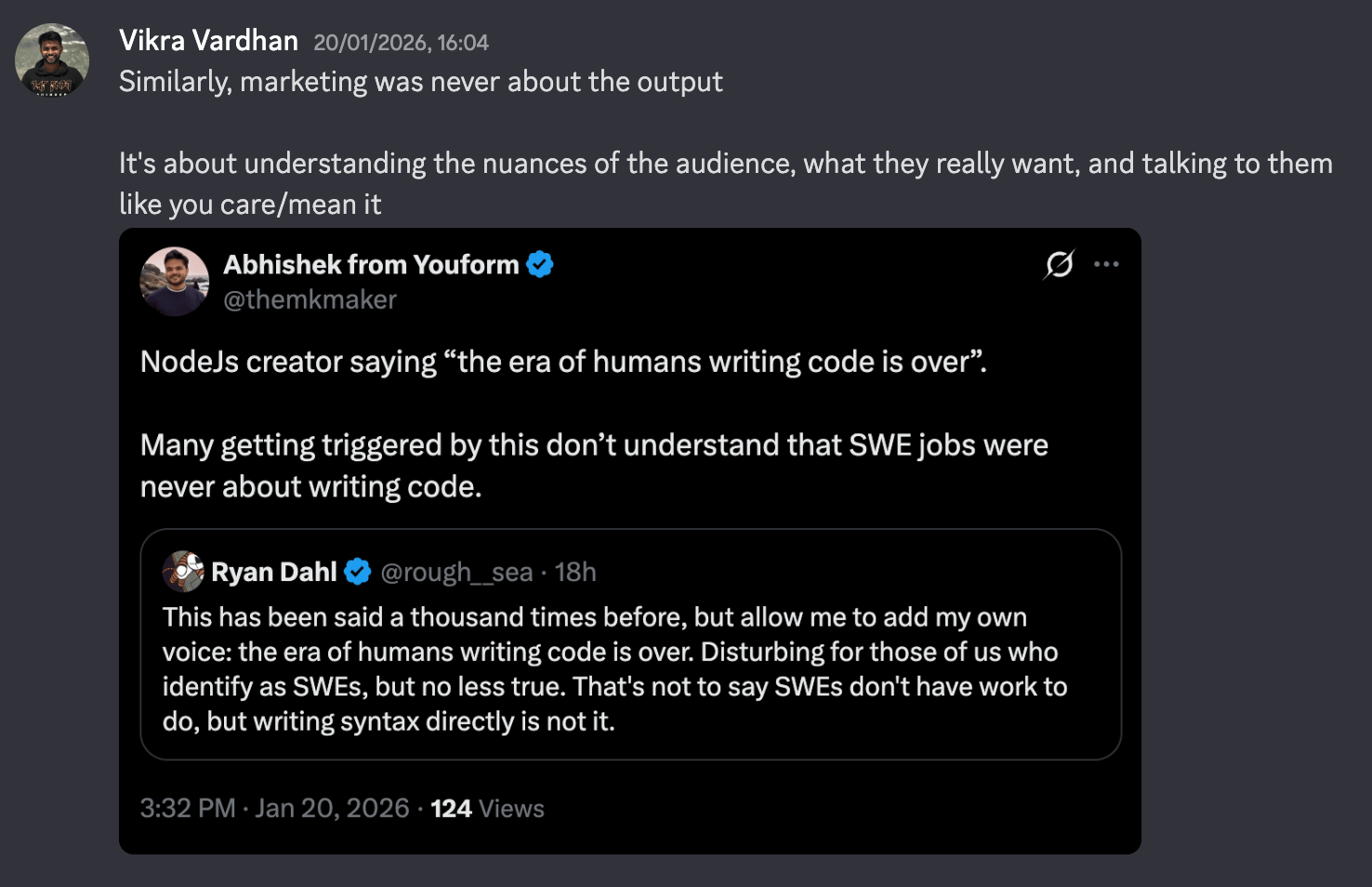Click the 20/01/2026, 16:04 message timestamp

pyautogui.click(x=401, y=43)
